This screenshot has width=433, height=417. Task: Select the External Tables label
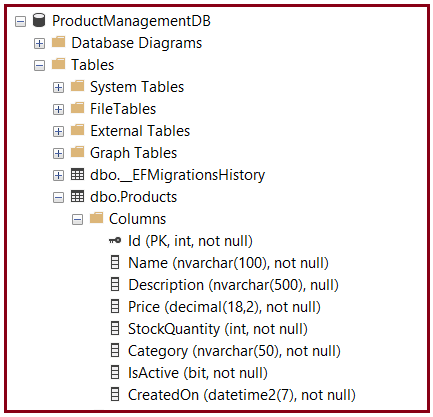140,131
